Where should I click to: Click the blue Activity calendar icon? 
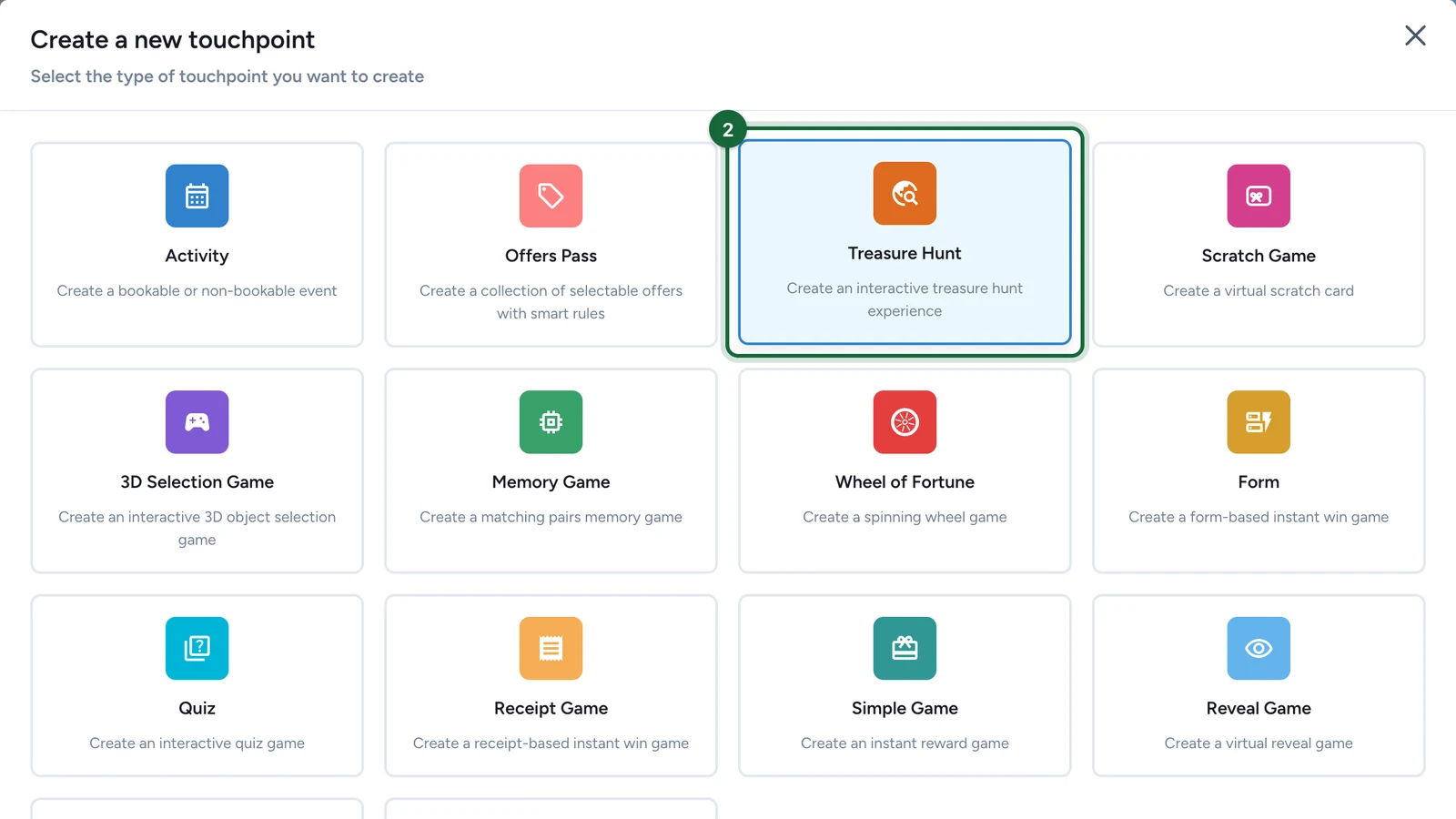[197, 196]
